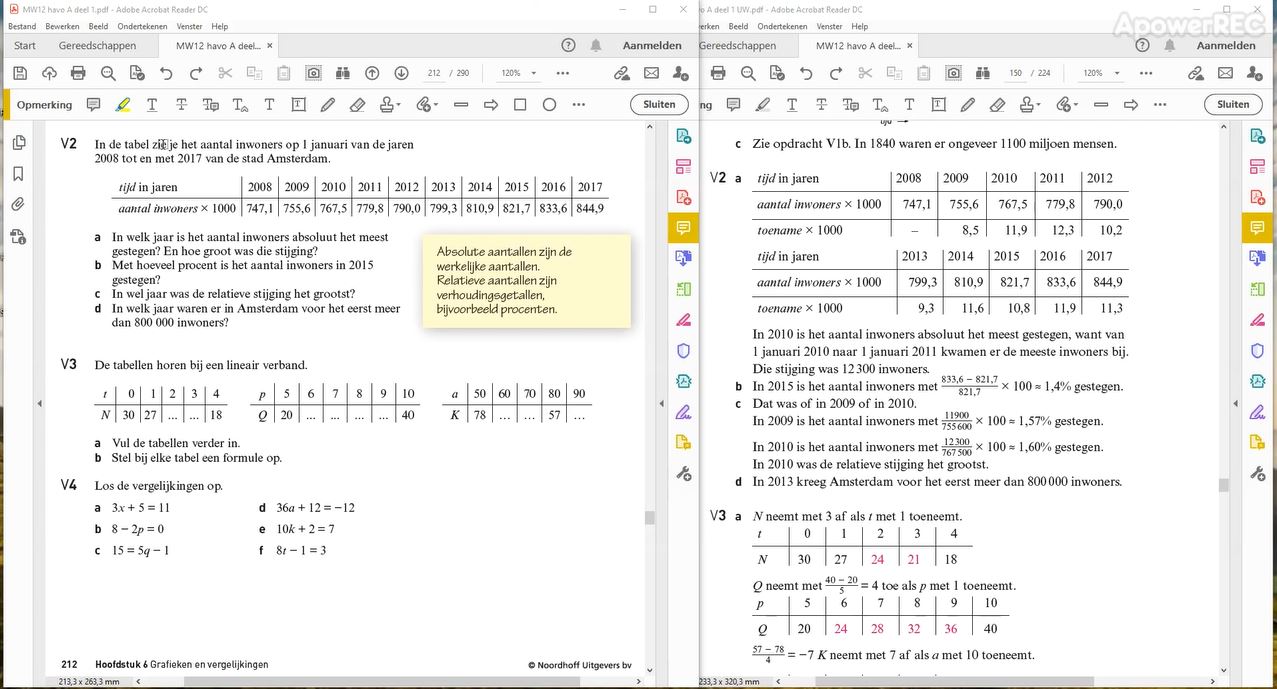The height and width of the screenshot is (689, 1277).
Task: Open help in the left window
Action: (568, 45)
